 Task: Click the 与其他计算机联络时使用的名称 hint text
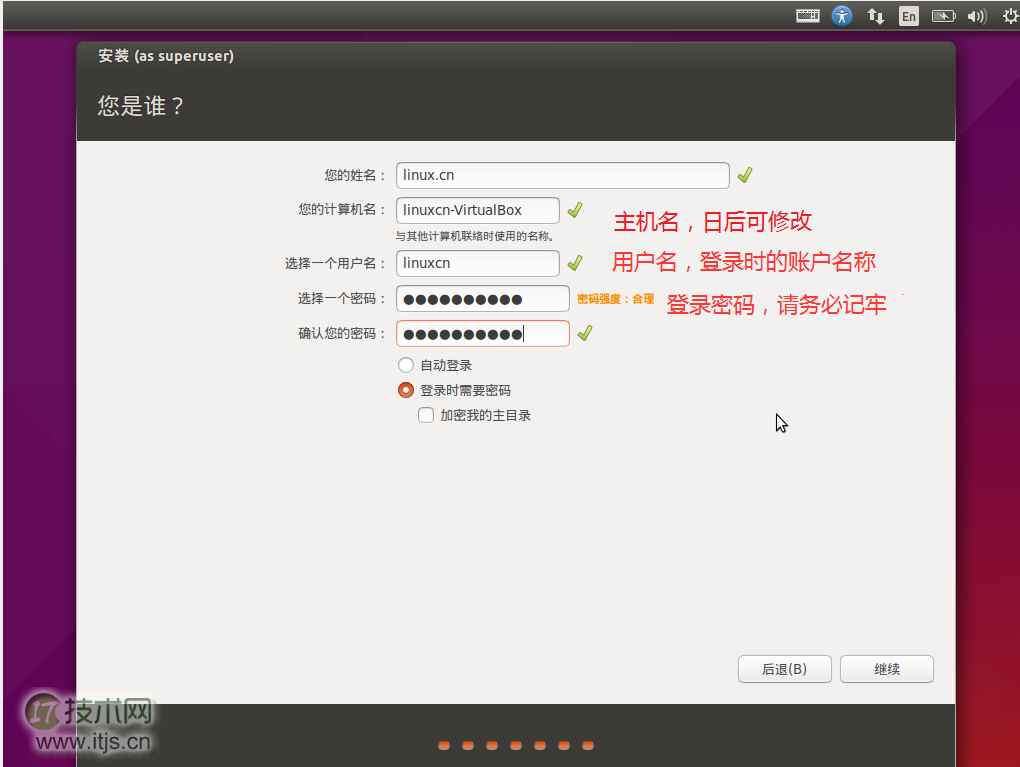click(x=475, y=236)
